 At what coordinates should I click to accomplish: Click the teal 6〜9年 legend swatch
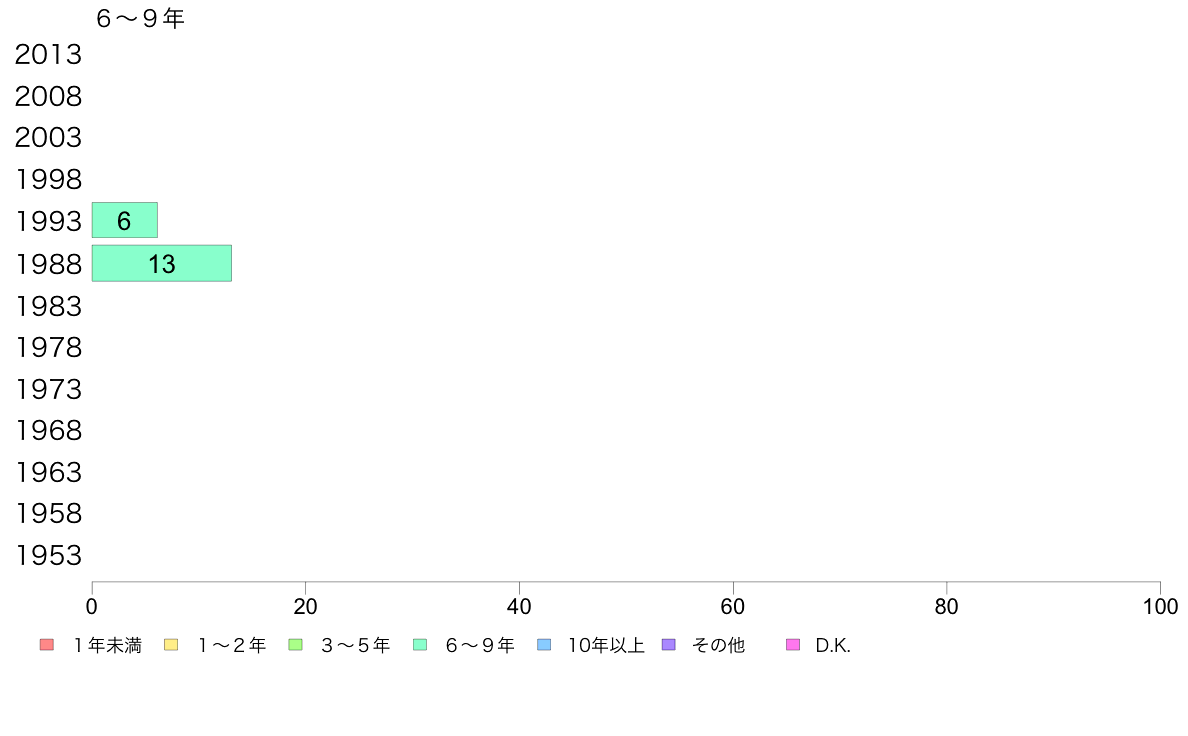click(420, 645)
